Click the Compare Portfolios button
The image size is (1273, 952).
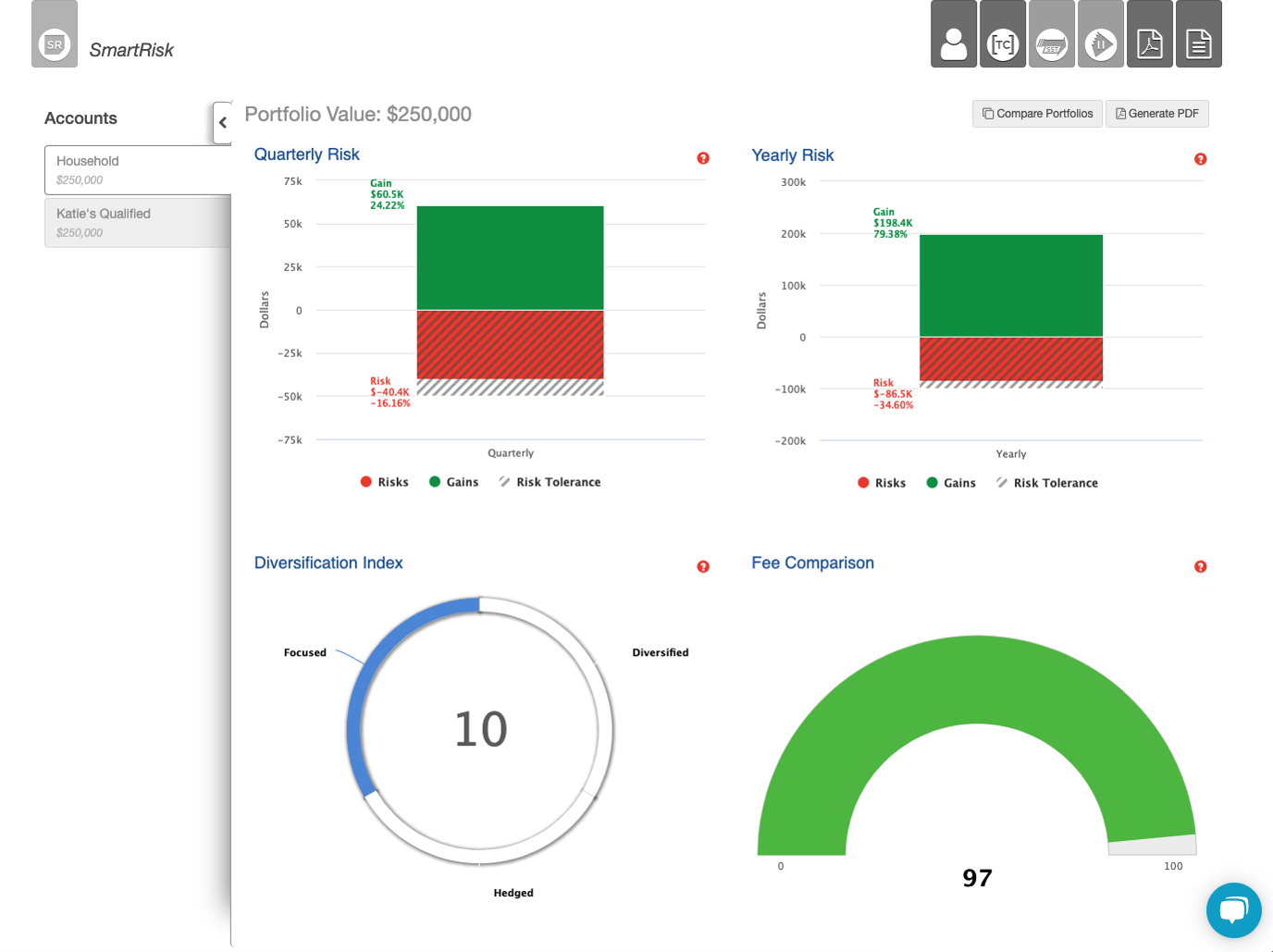point(1036,113)
